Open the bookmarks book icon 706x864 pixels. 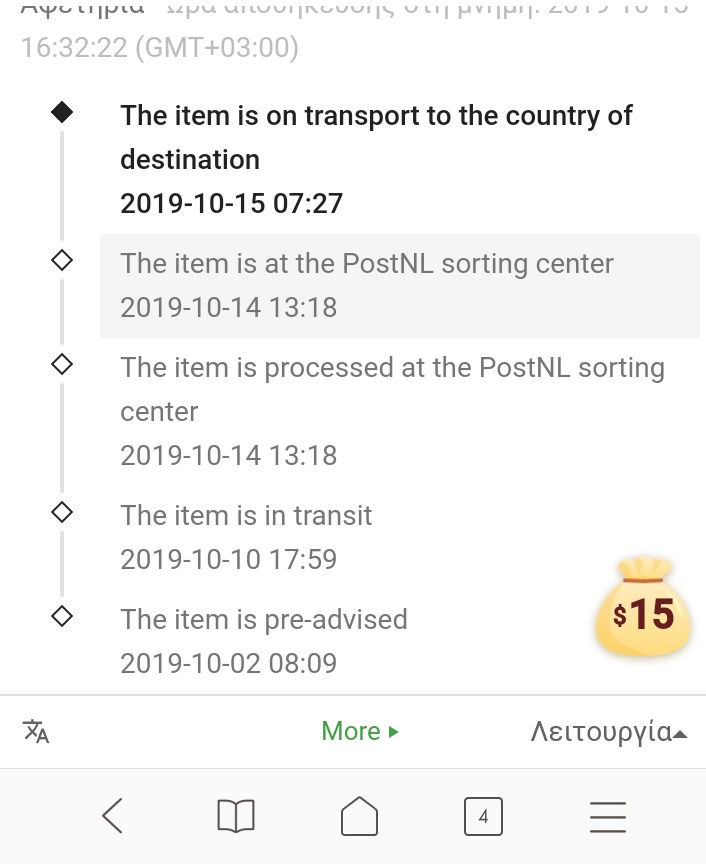[x=236, y=816]
